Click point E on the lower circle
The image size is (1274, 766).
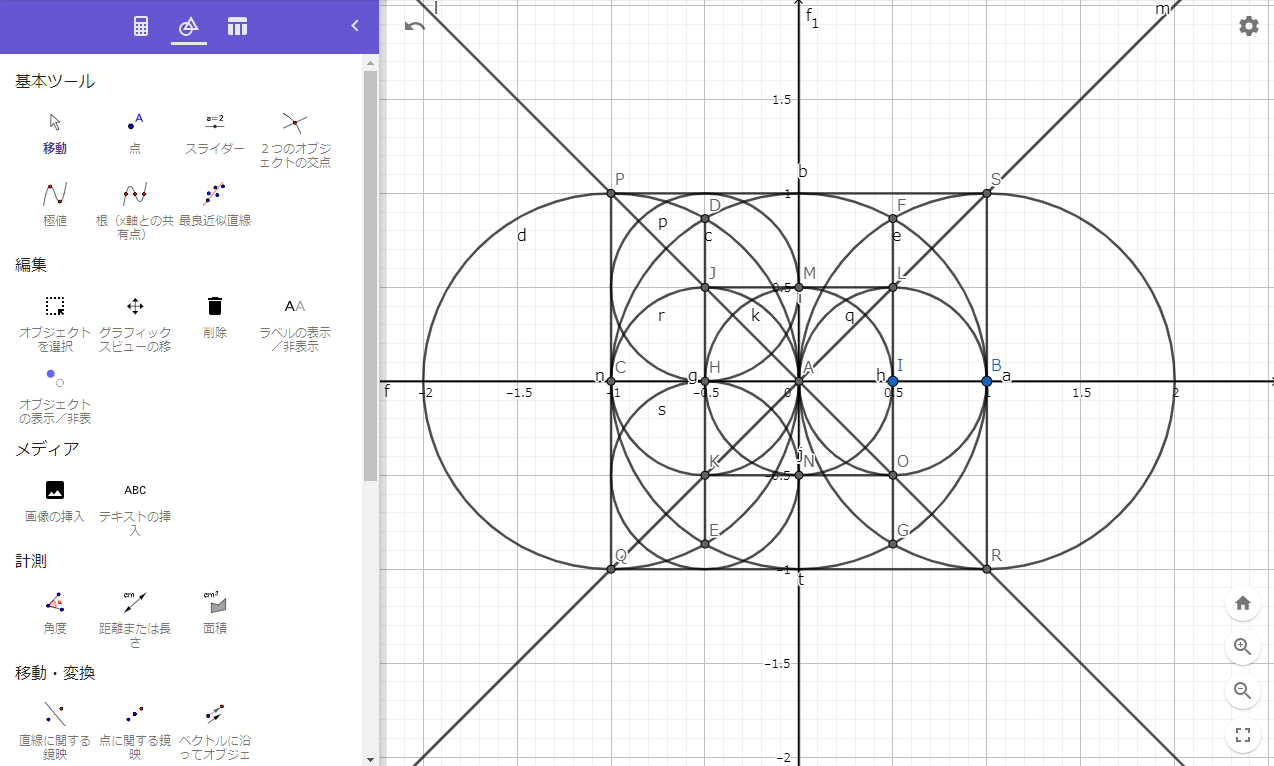point(705,544)
